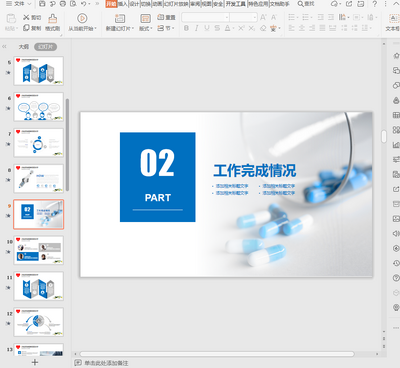Click the add slide plus button
The width and height of the screenshot is (400, 368).
click(x=35, y=362)
